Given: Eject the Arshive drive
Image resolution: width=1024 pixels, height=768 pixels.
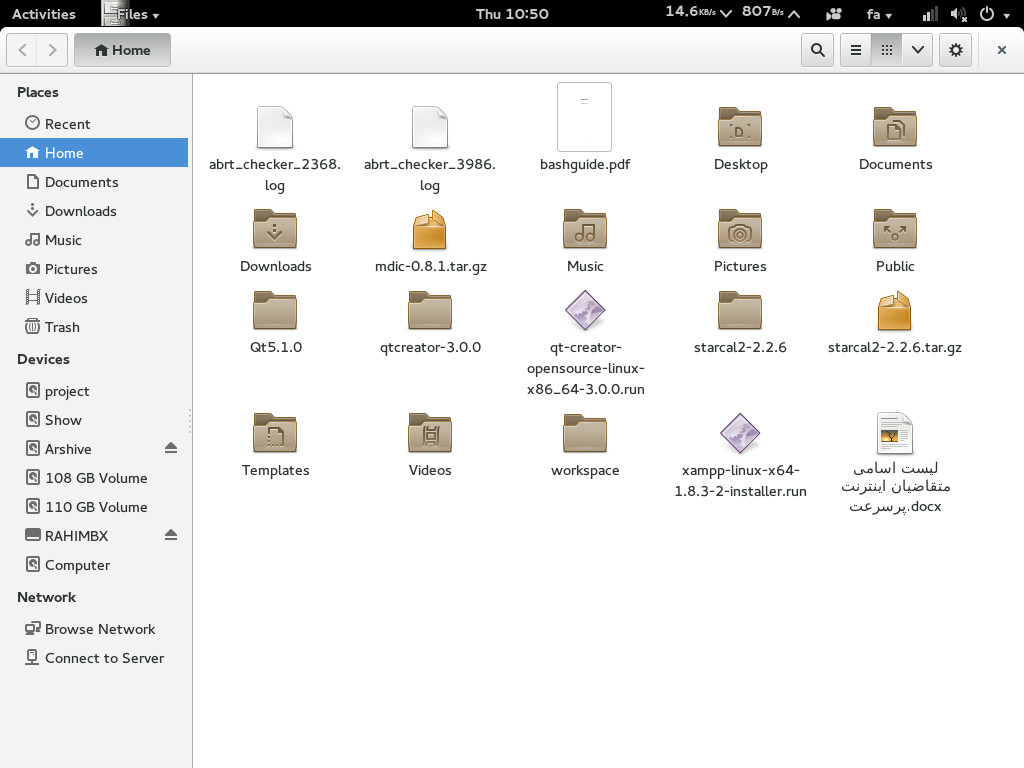Looking at the screenshot, I should (171, 448).
